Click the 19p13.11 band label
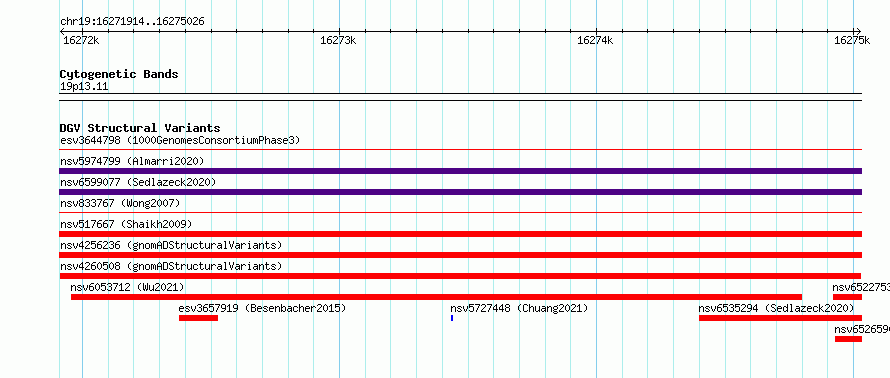 pos(84,87)
